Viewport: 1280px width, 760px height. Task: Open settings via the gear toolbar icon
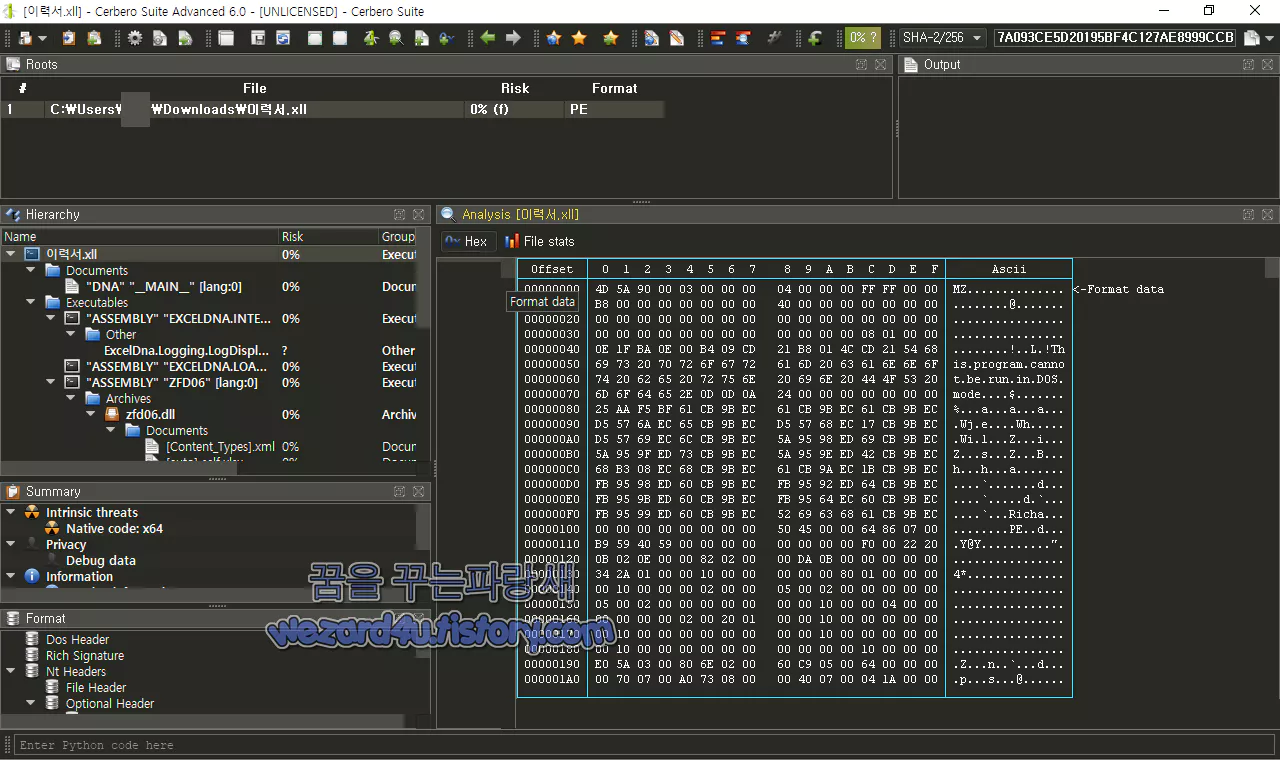click(135, 38)
